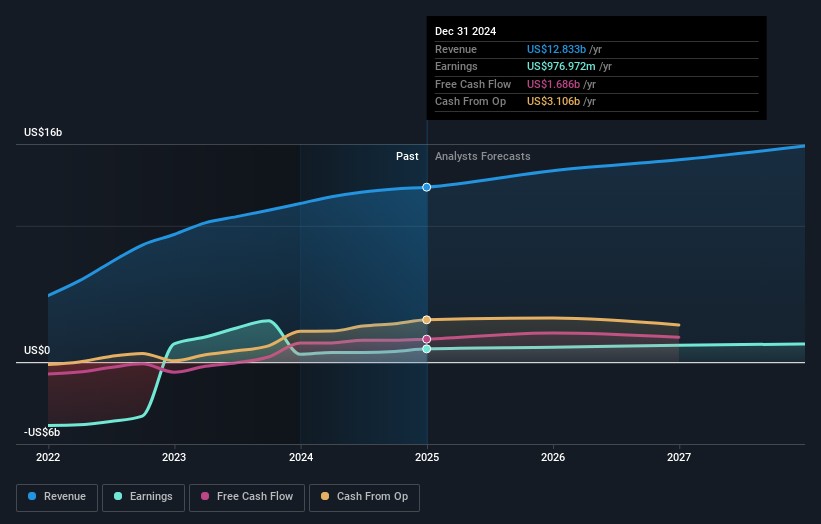Click Earnings marker at 2025

click(x=427, y=349)
